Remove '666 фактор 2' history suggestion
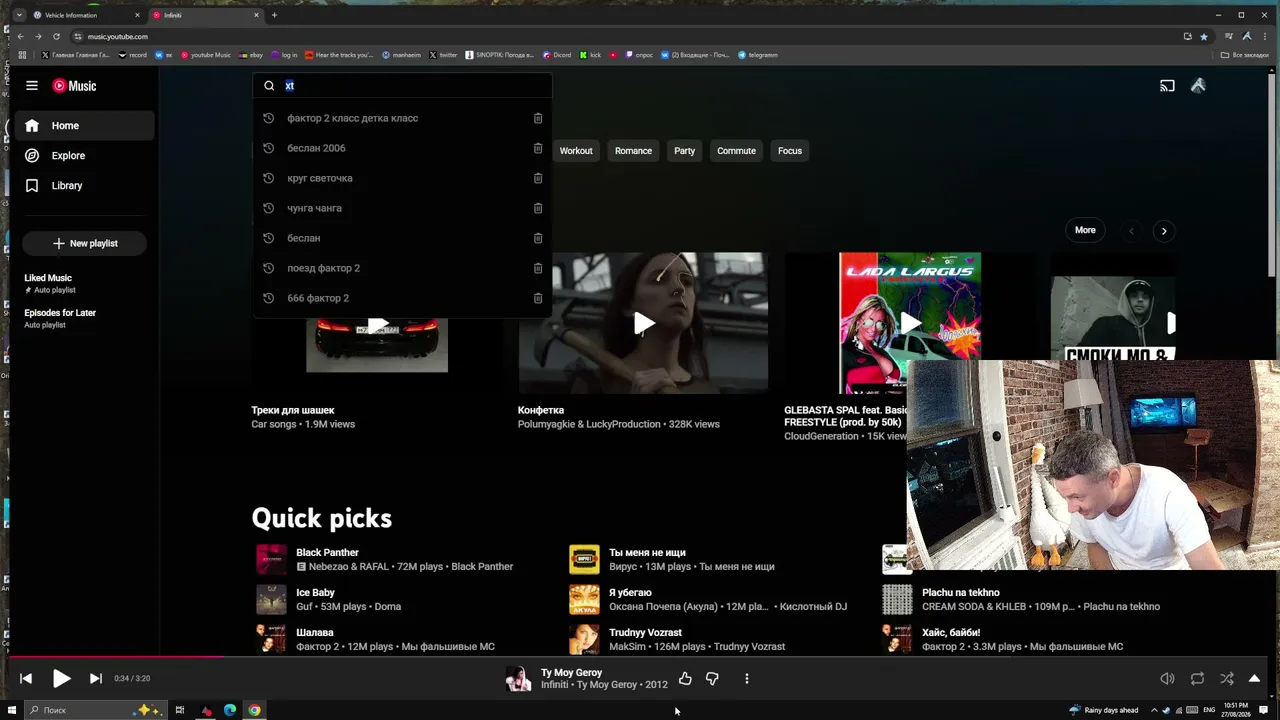The image size is (1280, 720). click(538, 298)
